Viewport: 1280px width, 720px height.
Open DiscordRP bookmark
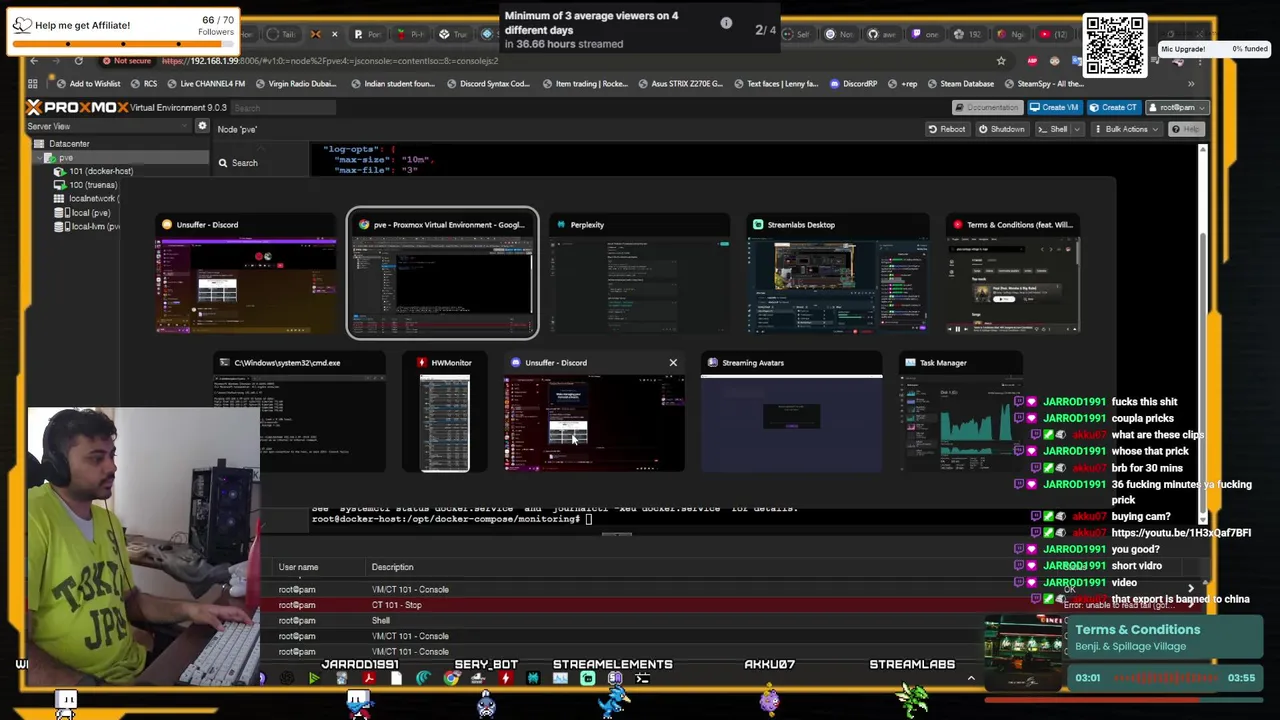[x=853, y=84]
